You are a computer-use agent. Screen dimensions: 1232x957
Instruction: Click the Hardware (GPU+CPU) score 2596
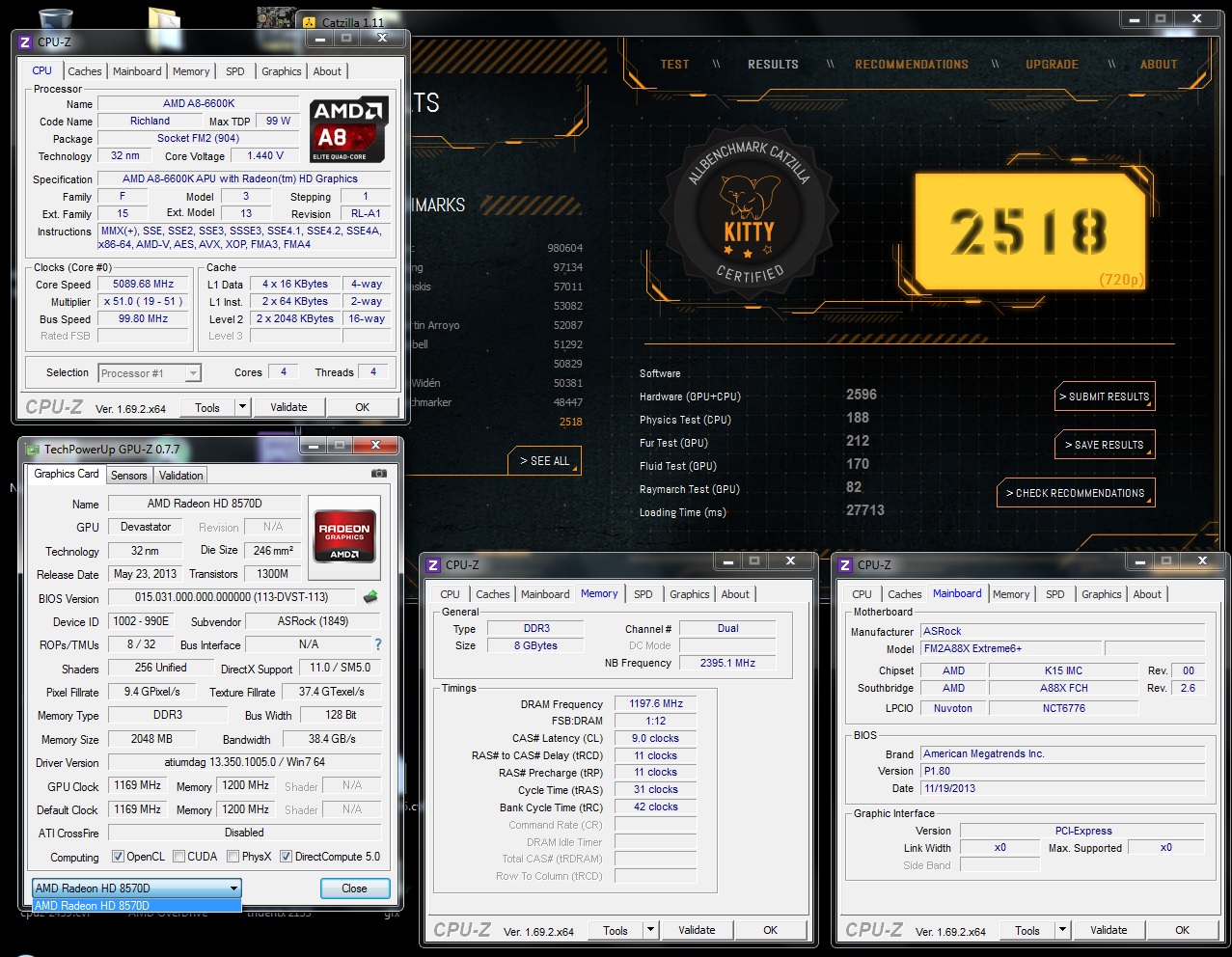(x=862, y=395)
